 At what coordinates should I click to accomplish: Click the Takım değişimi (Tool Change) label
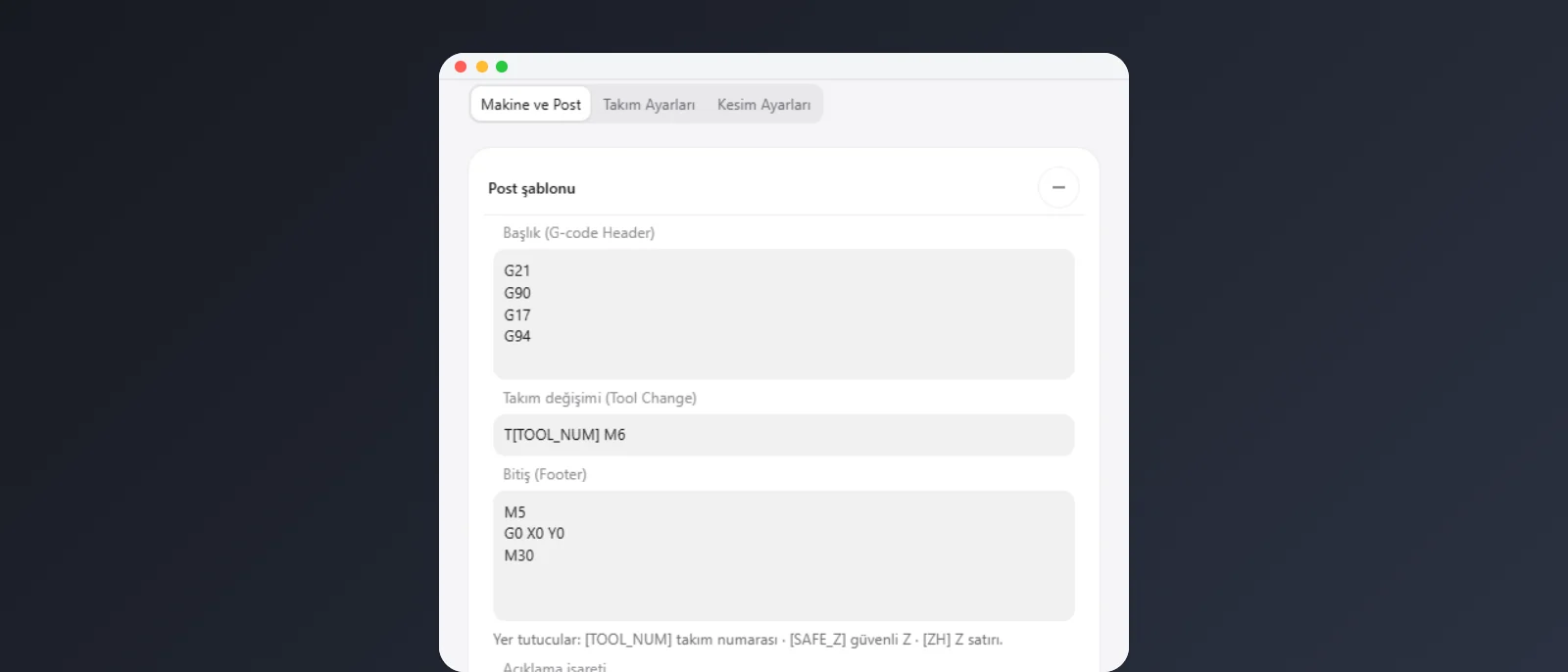(x=600, y=398)
